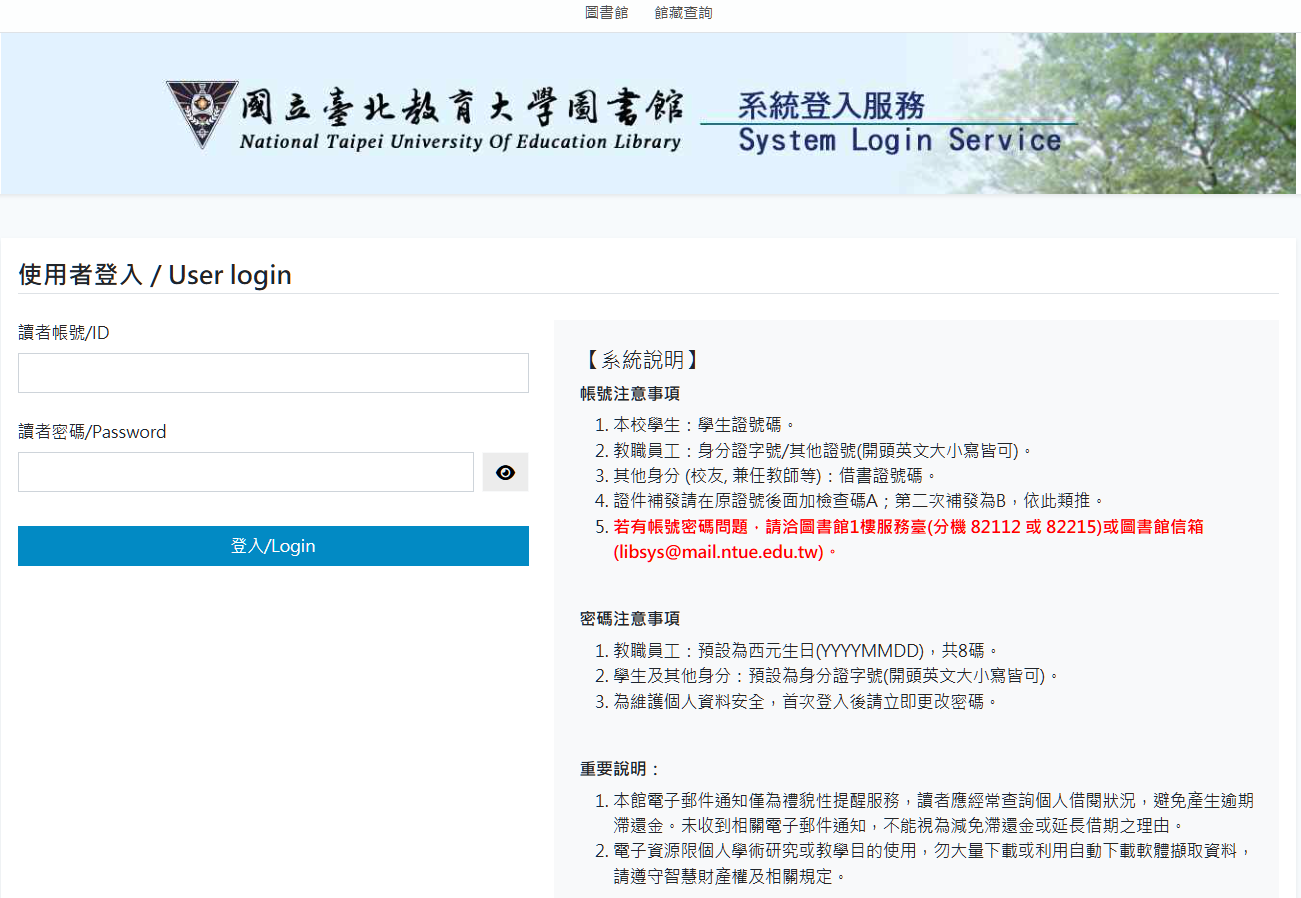Viewport: 1301px width, 898px height.
Task: Focus the 讀者密碼/Password input field
Action: [246, 472]
